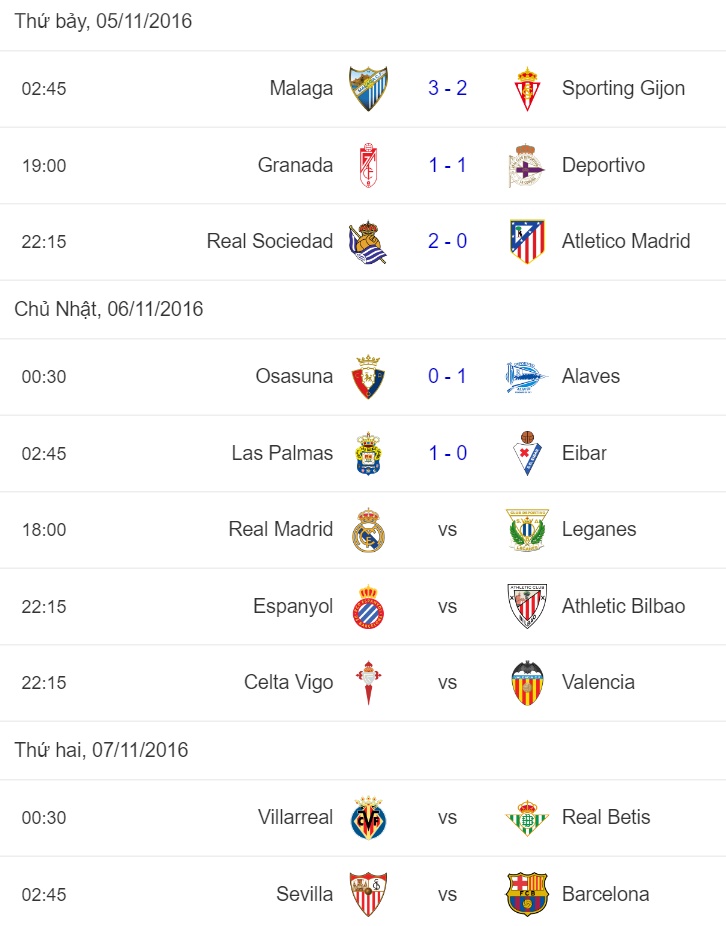Viewport: 726px width, 926px height.
Task: Open the Athletic Bilbao crest
Action: pos(527,607)
